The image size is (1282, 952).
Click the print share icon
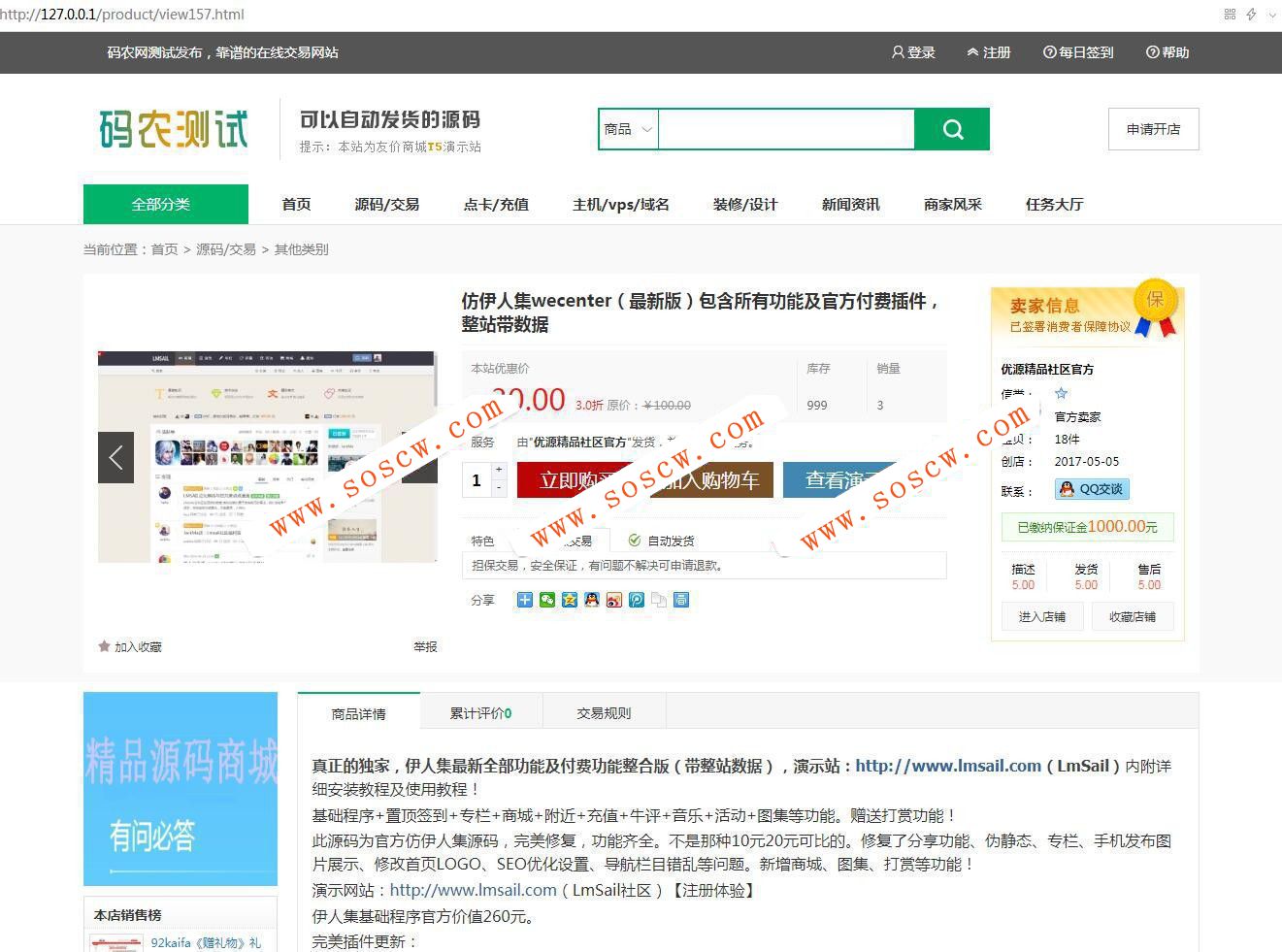click(681, 600)
